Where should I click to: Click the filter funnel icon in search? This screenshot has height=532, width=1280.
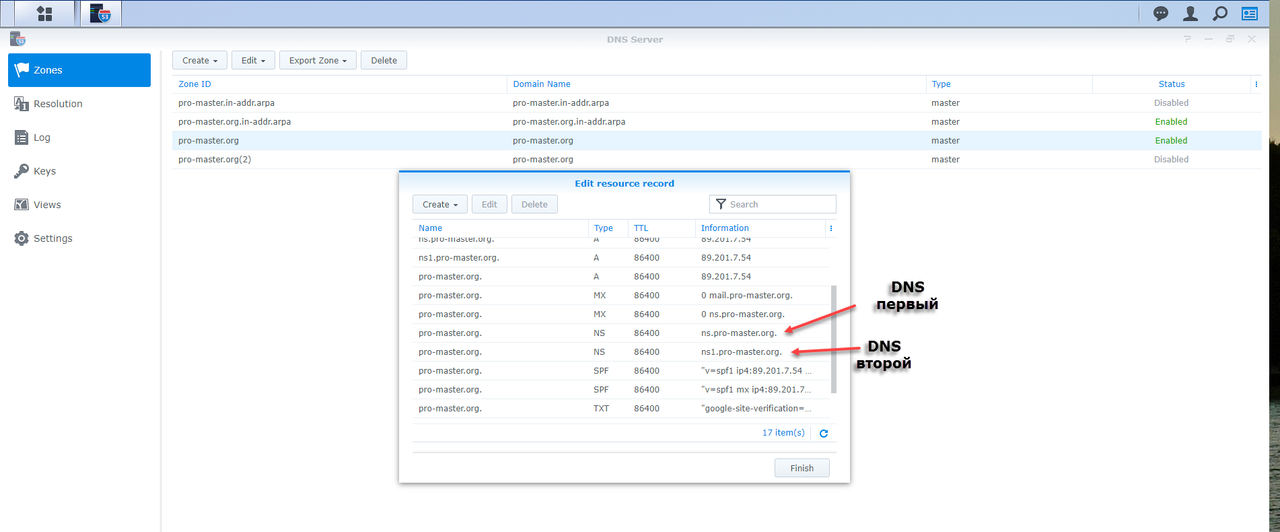[720, 204]
